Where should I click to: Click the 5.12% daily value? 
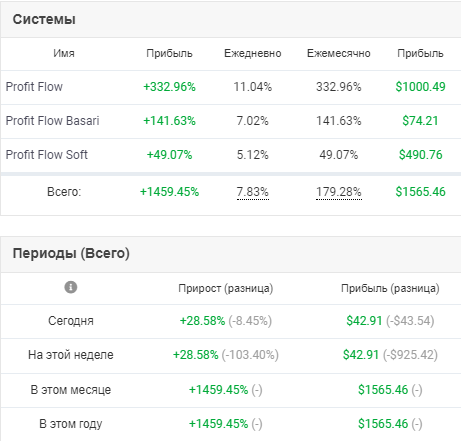[253, 155]
